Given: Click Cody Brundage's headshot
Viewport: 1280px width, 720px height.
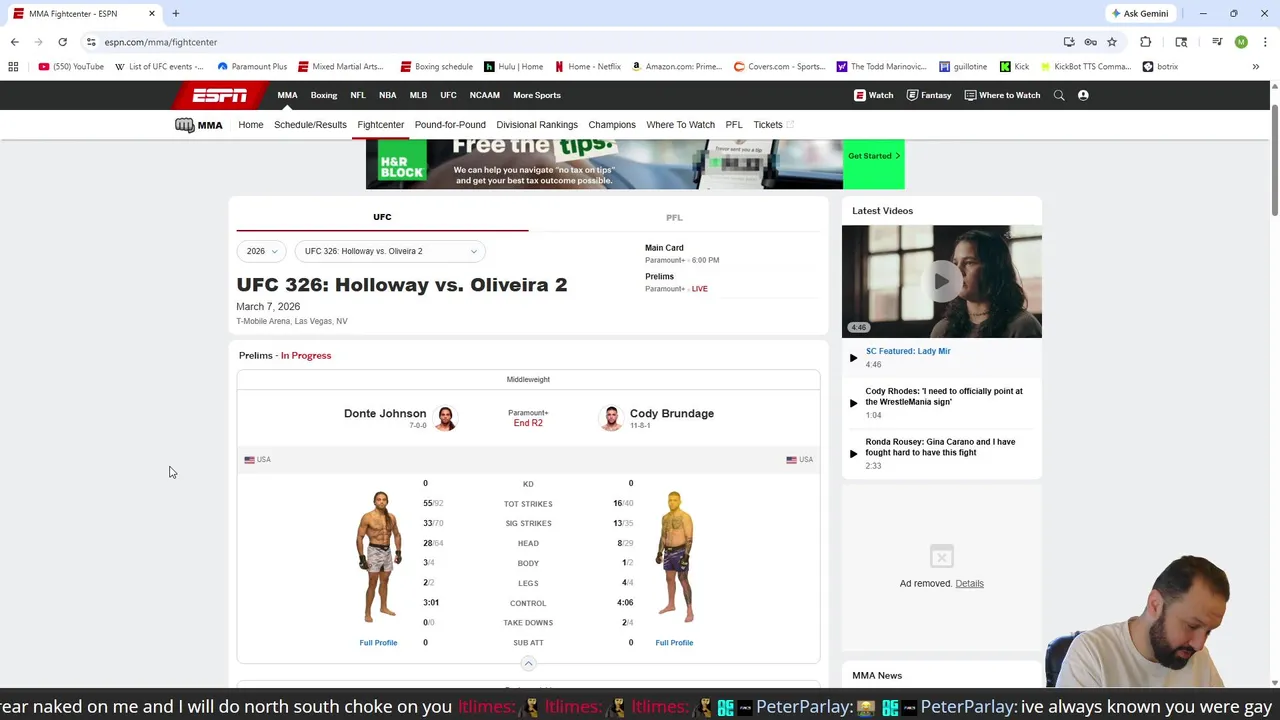Looking at the screenshot, I should click(611, 418).
